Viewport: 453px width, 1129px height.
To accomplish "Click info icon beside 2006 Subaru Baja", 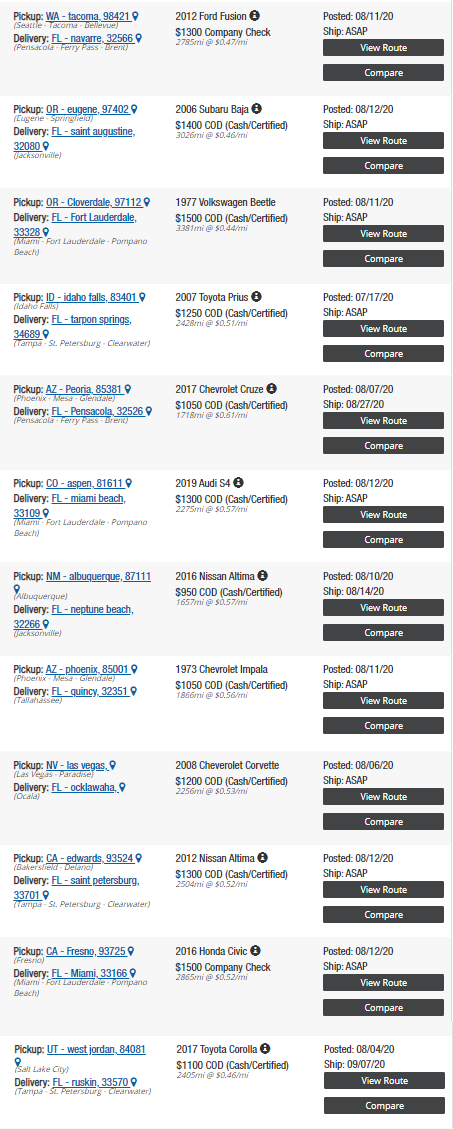I will pos(256,109).
